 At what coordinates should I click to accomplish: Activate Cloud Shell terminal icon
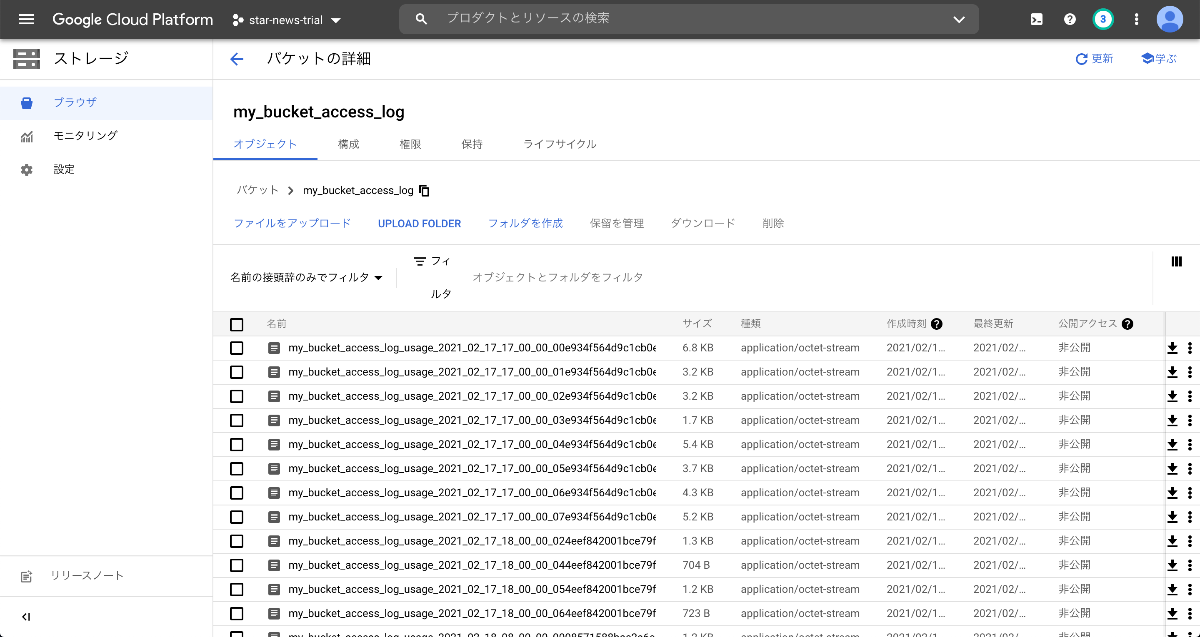pos(1037,19)
